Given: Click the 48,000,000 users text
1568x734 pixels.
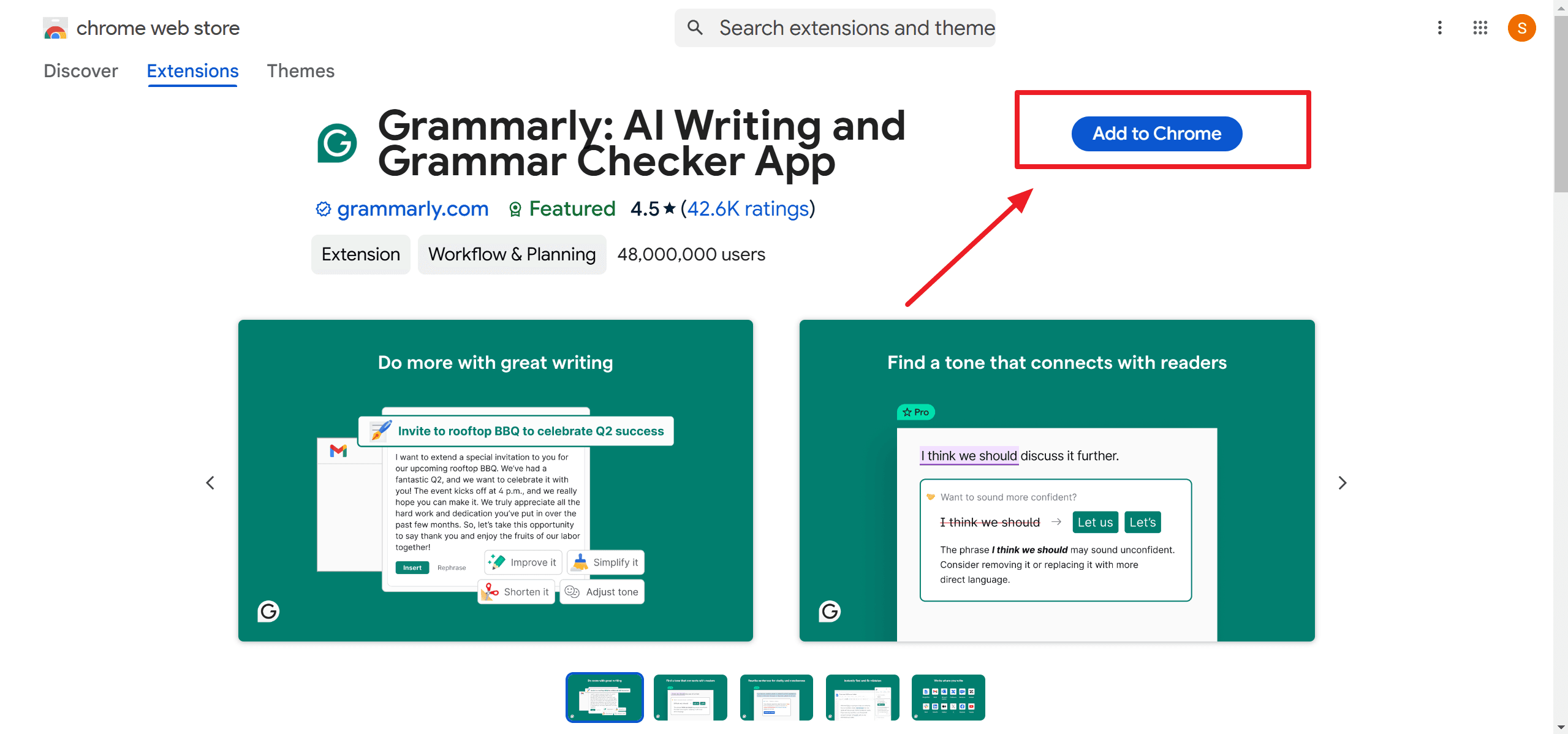Looking at the screenshot, I should (x=691, y=254).
